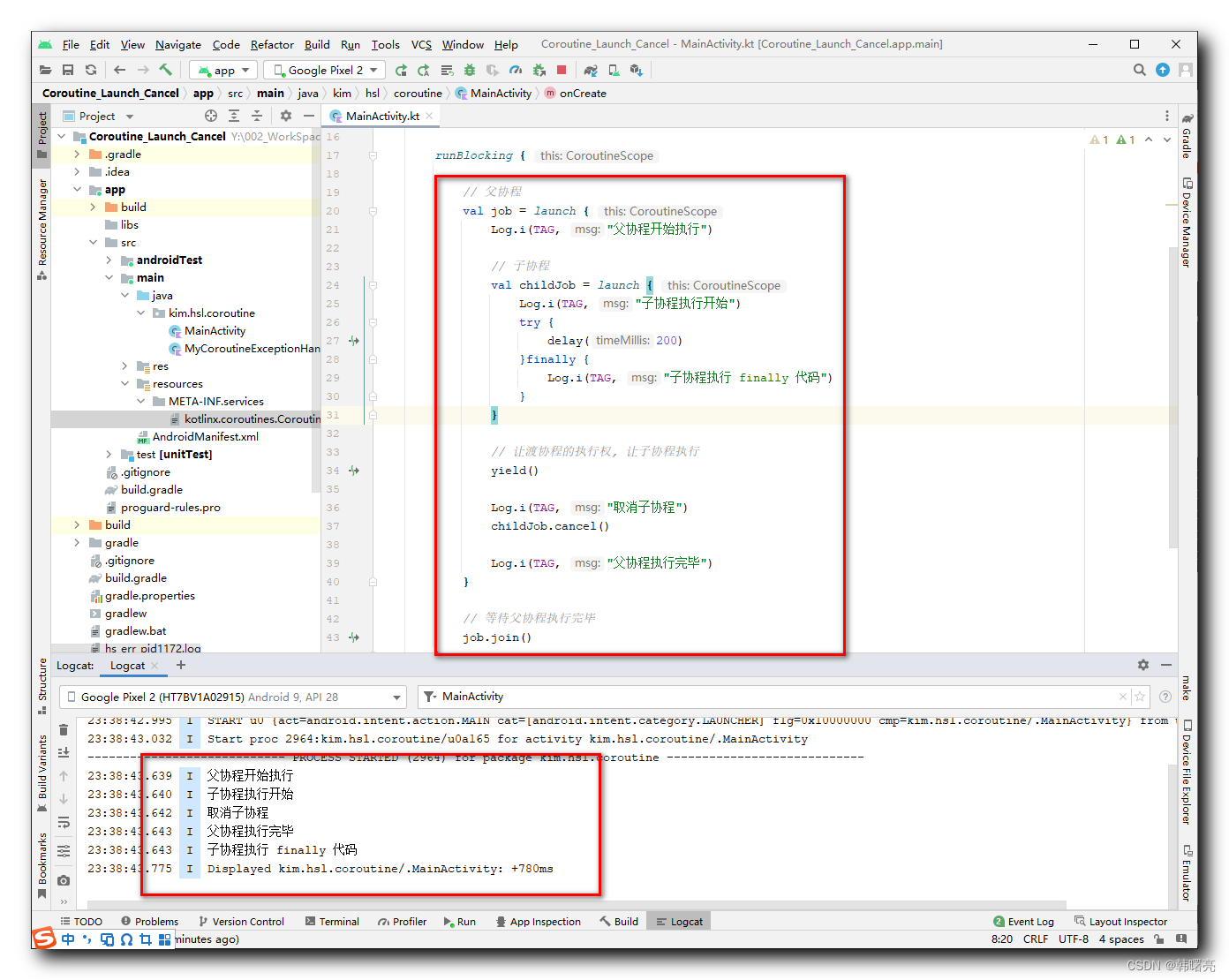Open SDK Manager toolbar icon
Viewport: 1229px width, 980px height.
[x=637, y=70]
